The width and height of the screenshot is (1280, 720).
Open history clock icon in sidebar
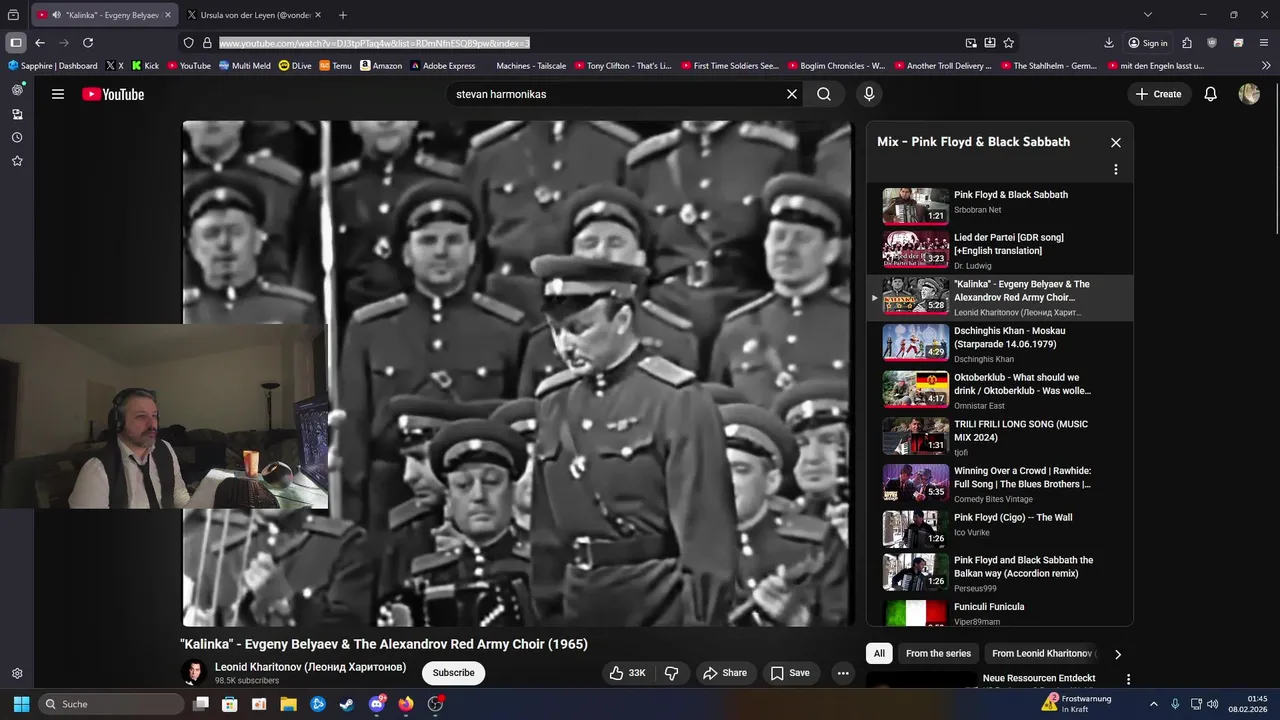coord(17,137)
